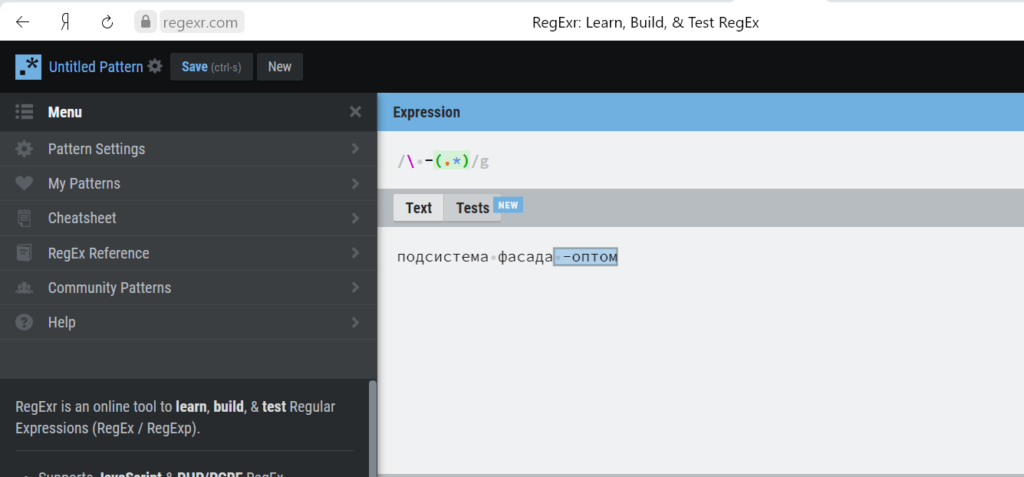Image resolution: width=1024 pixels, height=477 pixels.
Task: Create a new pattern with New
Action: [280, 67]
